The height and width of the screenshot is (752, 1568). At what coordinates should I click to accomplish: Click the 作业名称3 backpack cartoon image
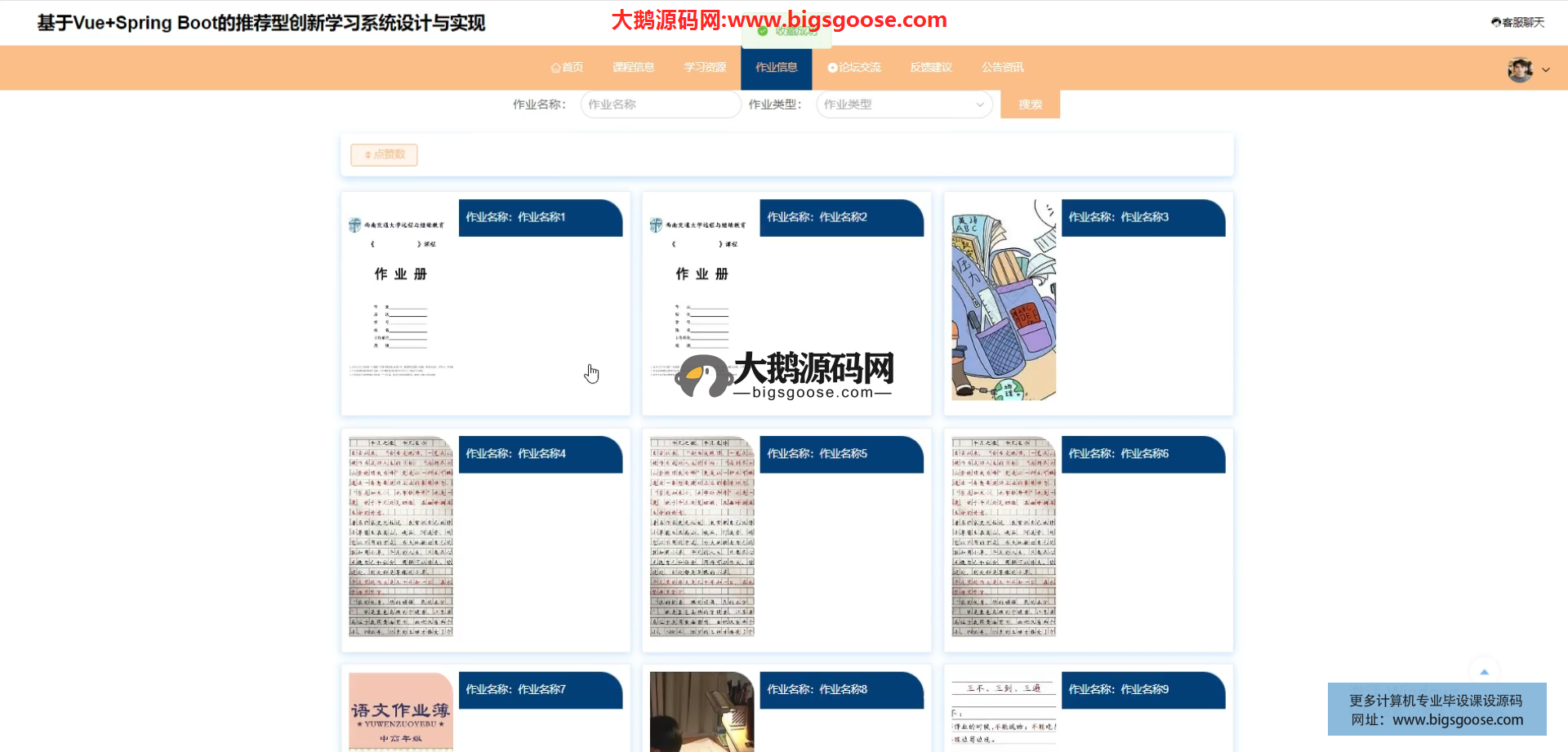tap(1004, 300)
